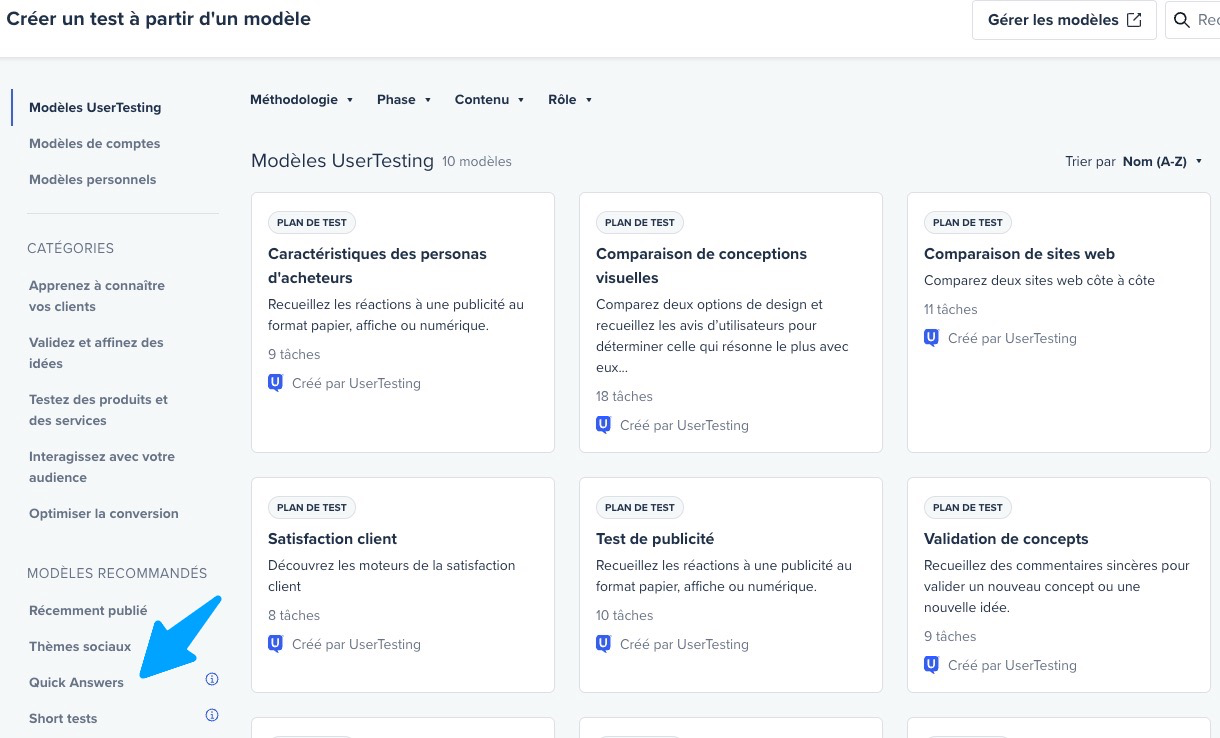Click the UserTesting logo on Test de publicité card
1220x738 pixels.
tap(604, 644)
